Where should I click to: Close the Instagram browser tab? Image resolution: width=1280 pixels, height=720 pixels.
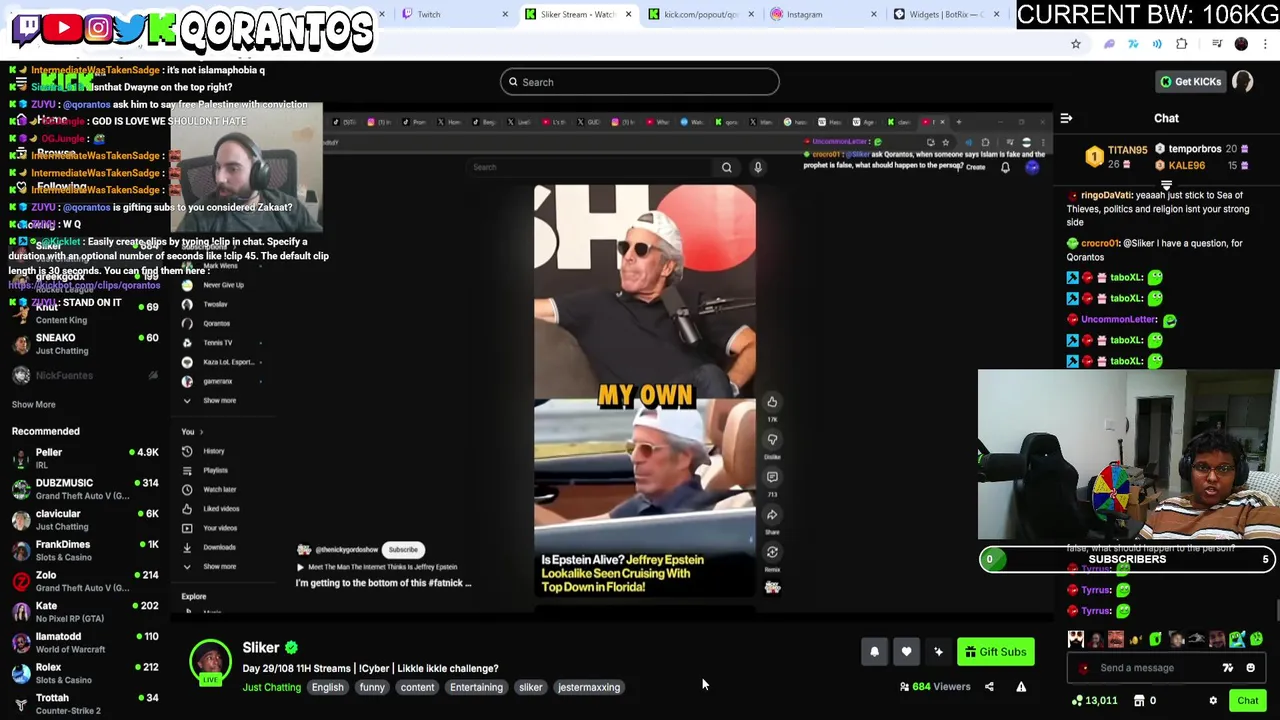click(874, 14)
